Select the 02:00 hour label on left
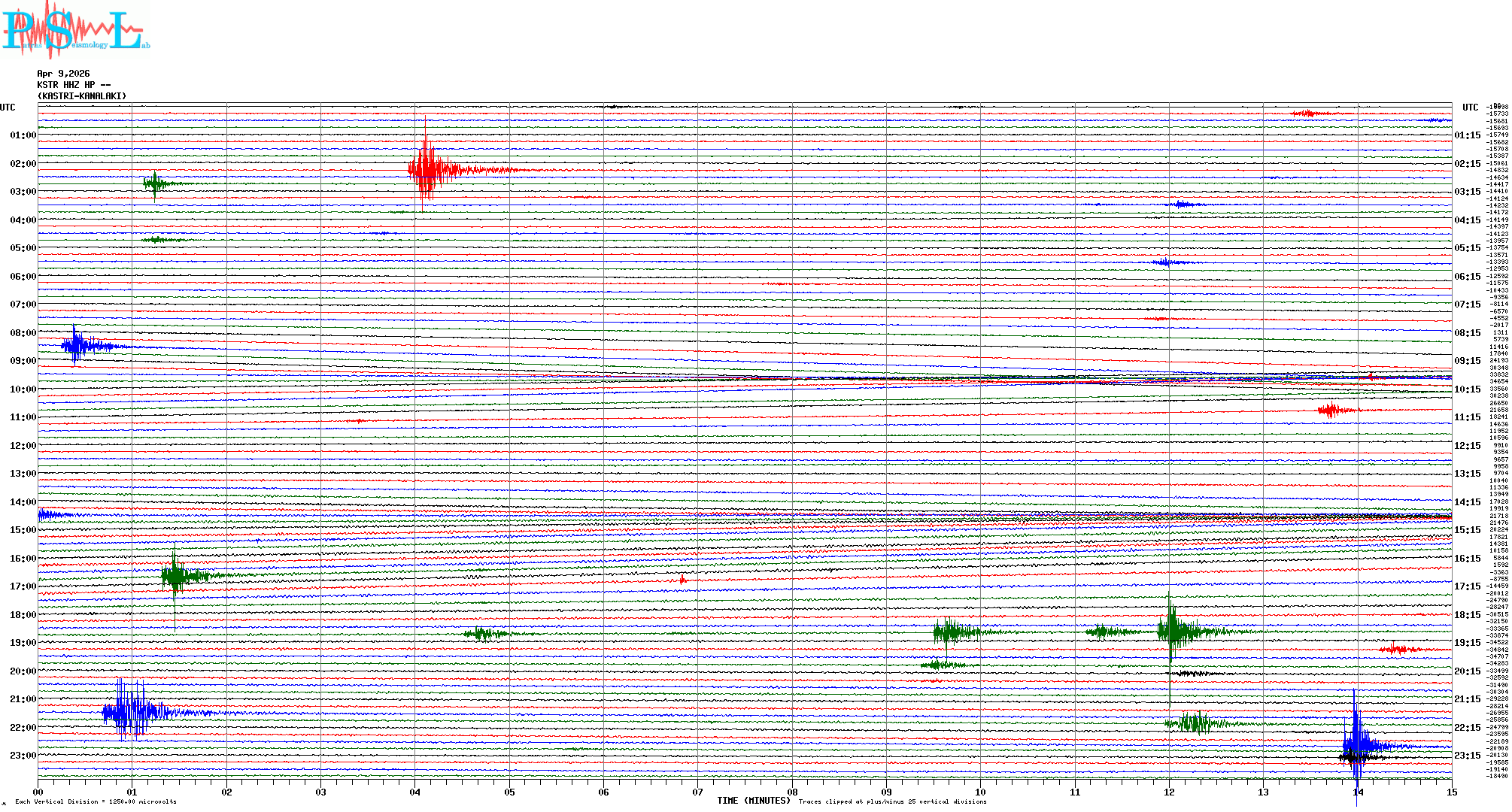This screenshot has height=812, width=1512. click(23, 164)
